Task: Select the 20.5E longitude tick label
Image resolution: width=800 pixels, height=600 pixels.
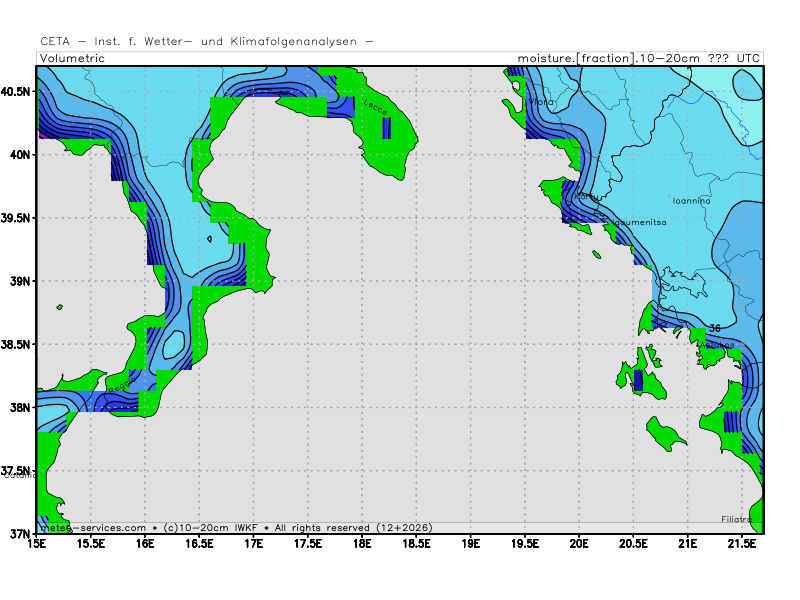Action: tap(633, 544)
